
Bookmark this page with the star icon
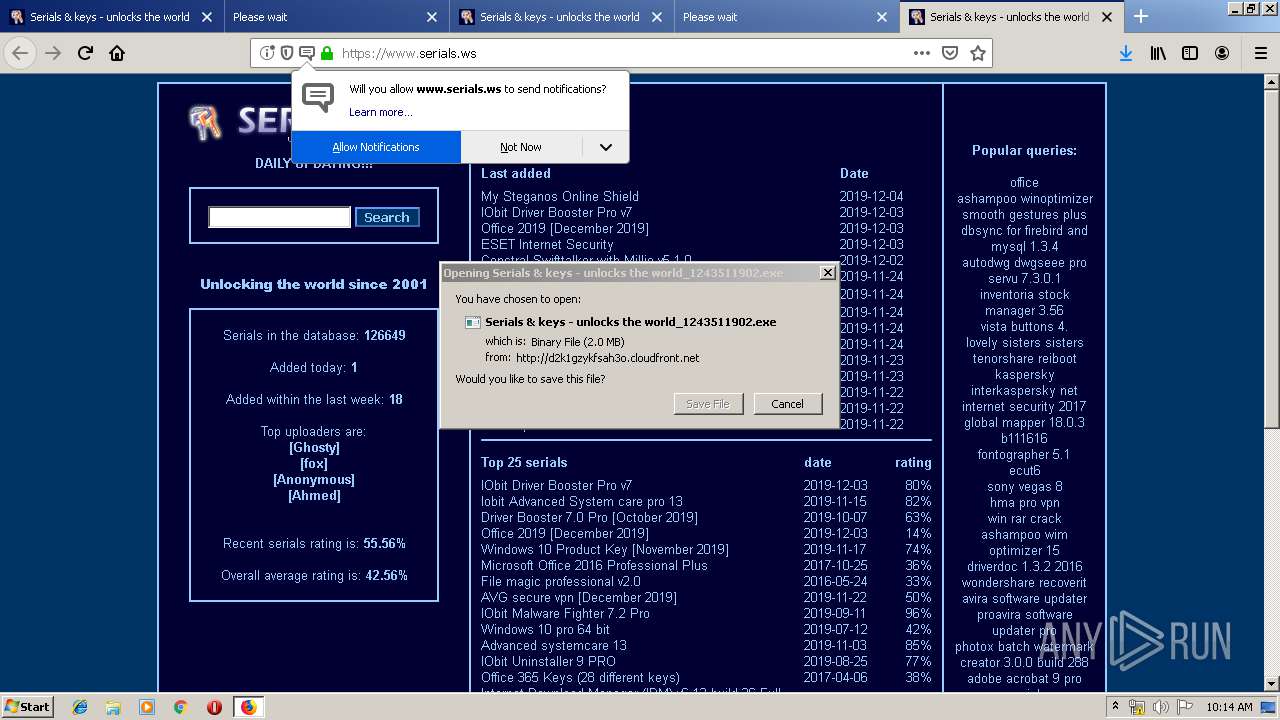tap(978, 53)
